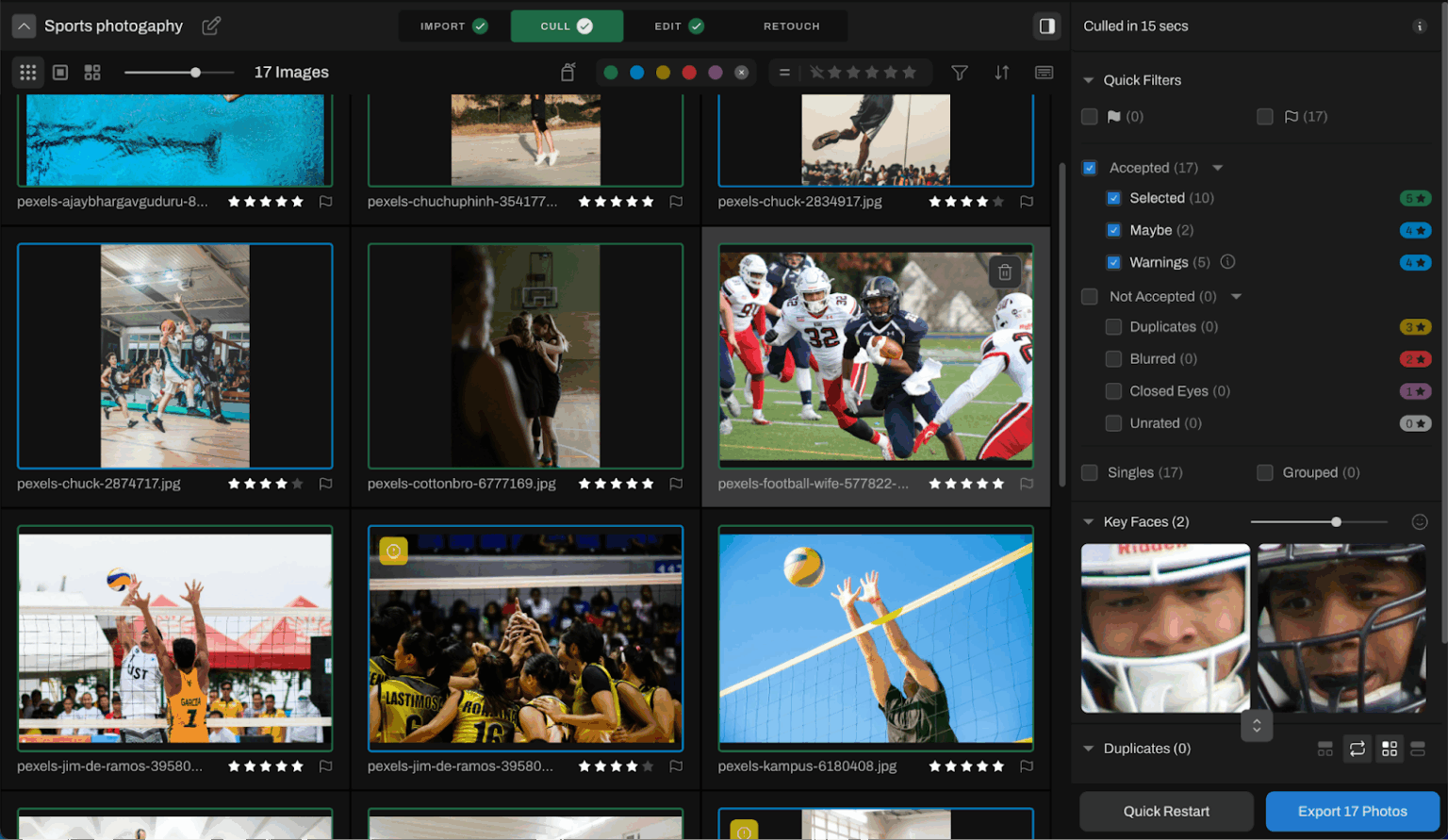
Task: Switch to grid view layout
Action: coord(27,72)
